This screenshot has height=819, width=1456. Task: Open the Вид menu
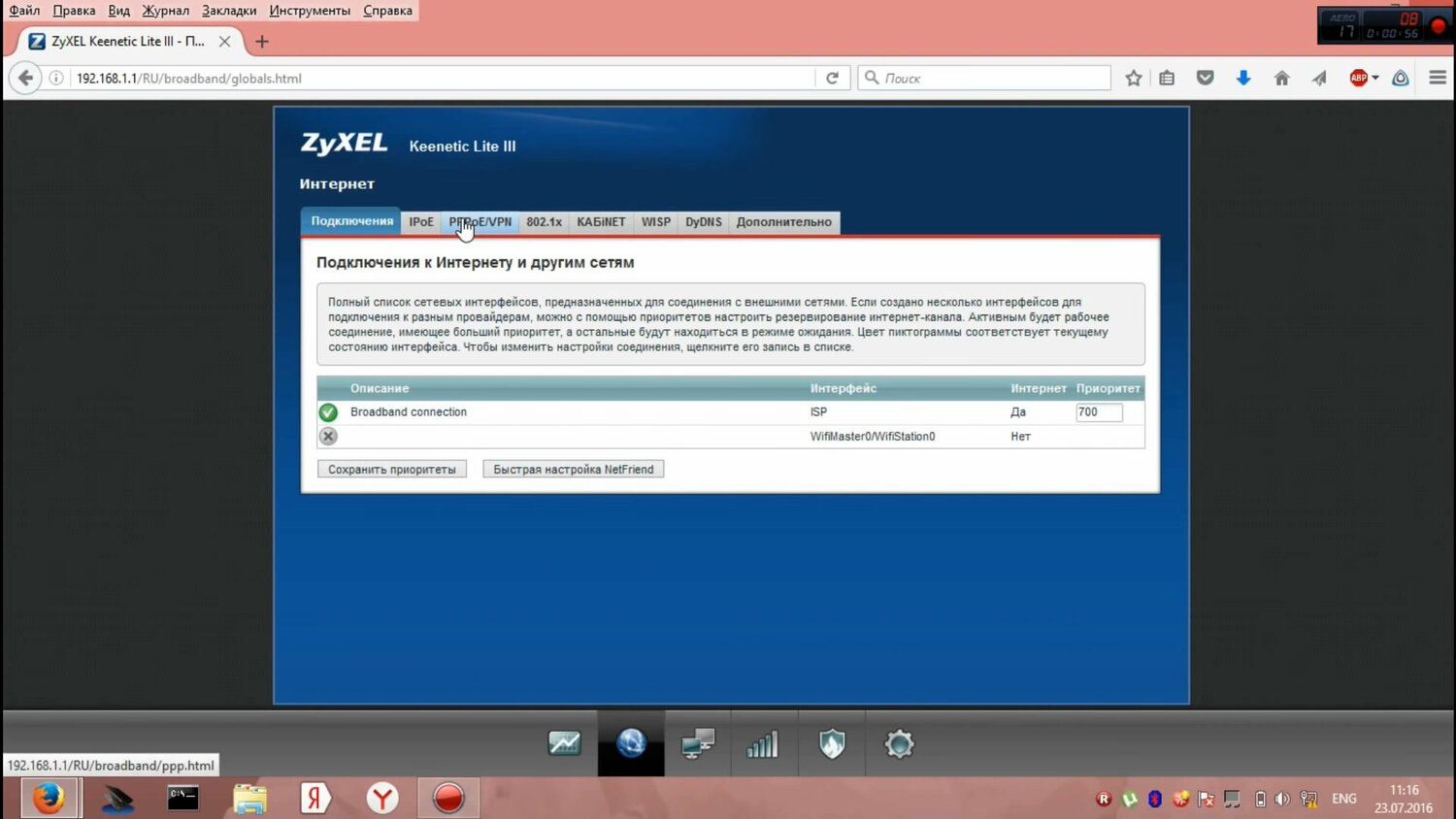click(119, 11)
